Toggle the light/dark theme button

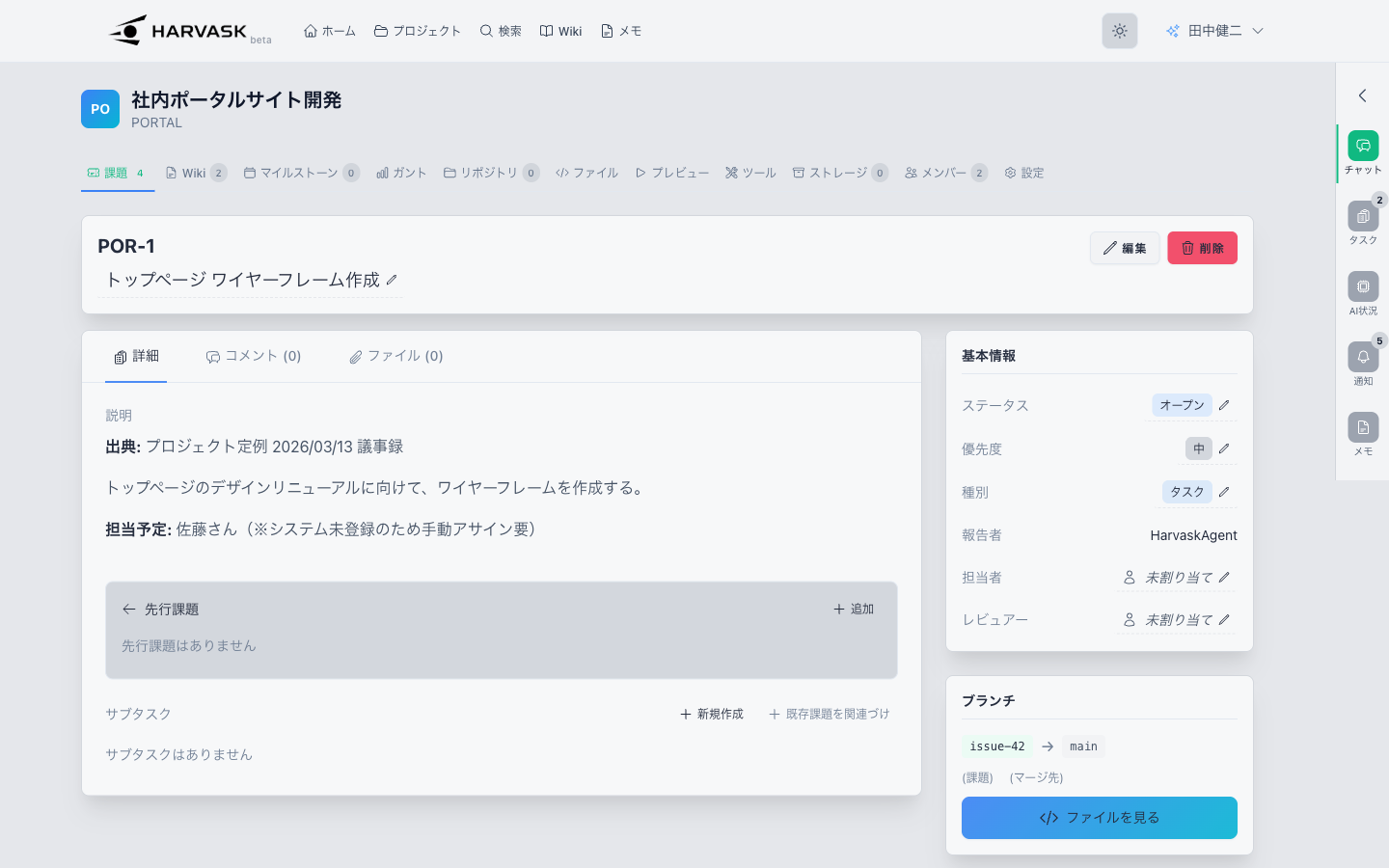1119,31
